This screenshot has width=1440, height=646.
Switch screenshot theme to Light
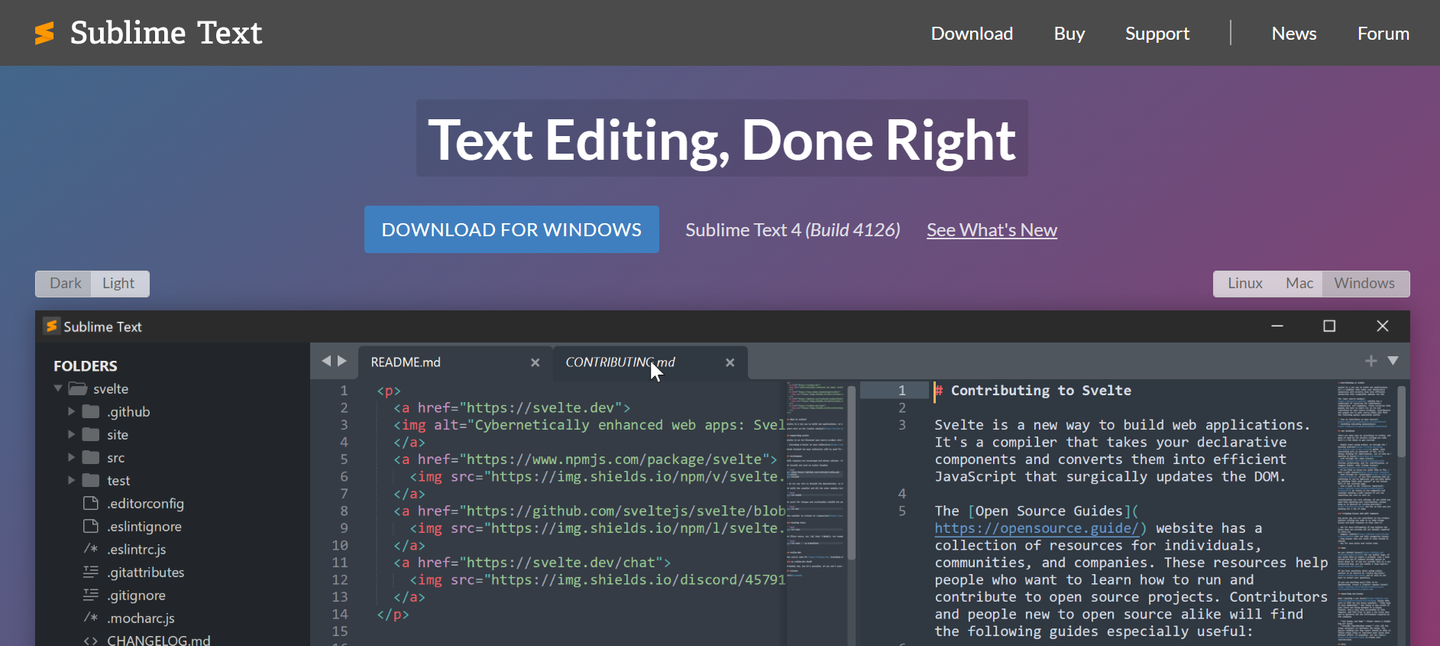118,283
